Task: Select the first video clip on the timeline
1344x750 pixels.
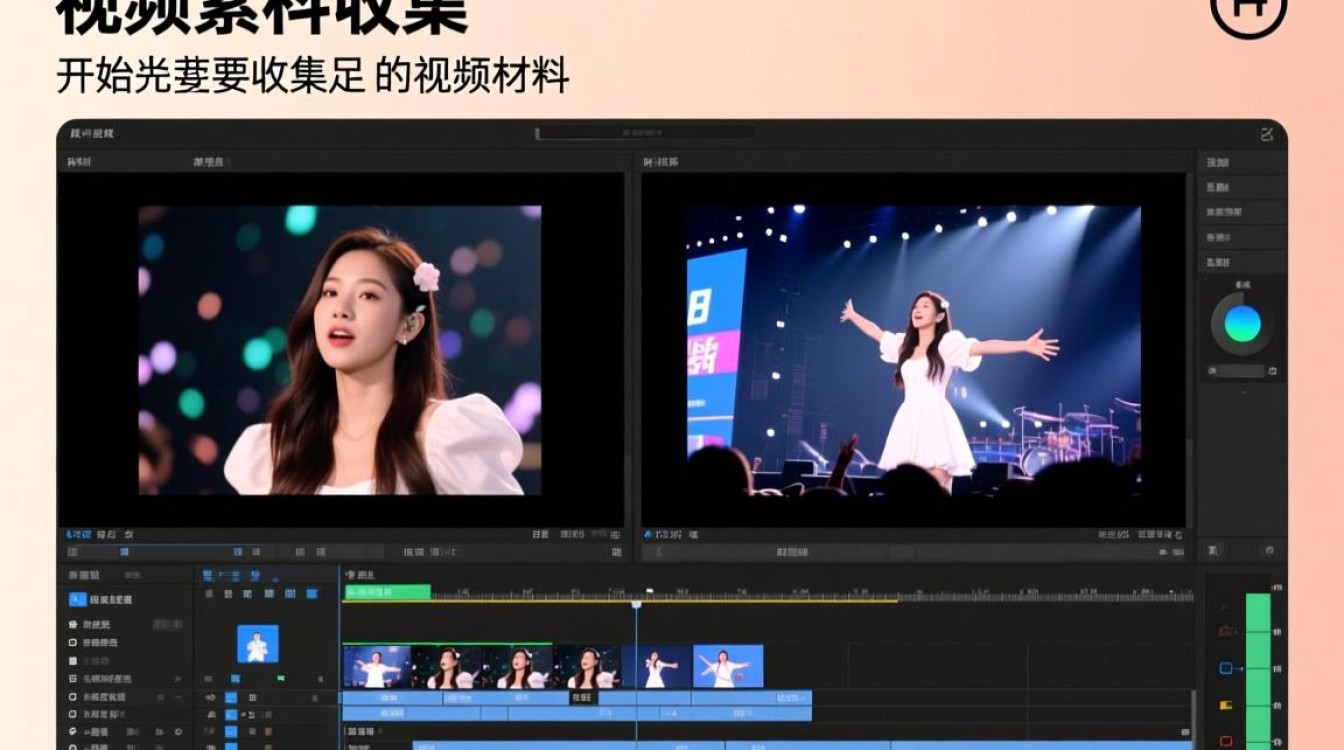Action: pyautogui.click(x=377, y=667)
